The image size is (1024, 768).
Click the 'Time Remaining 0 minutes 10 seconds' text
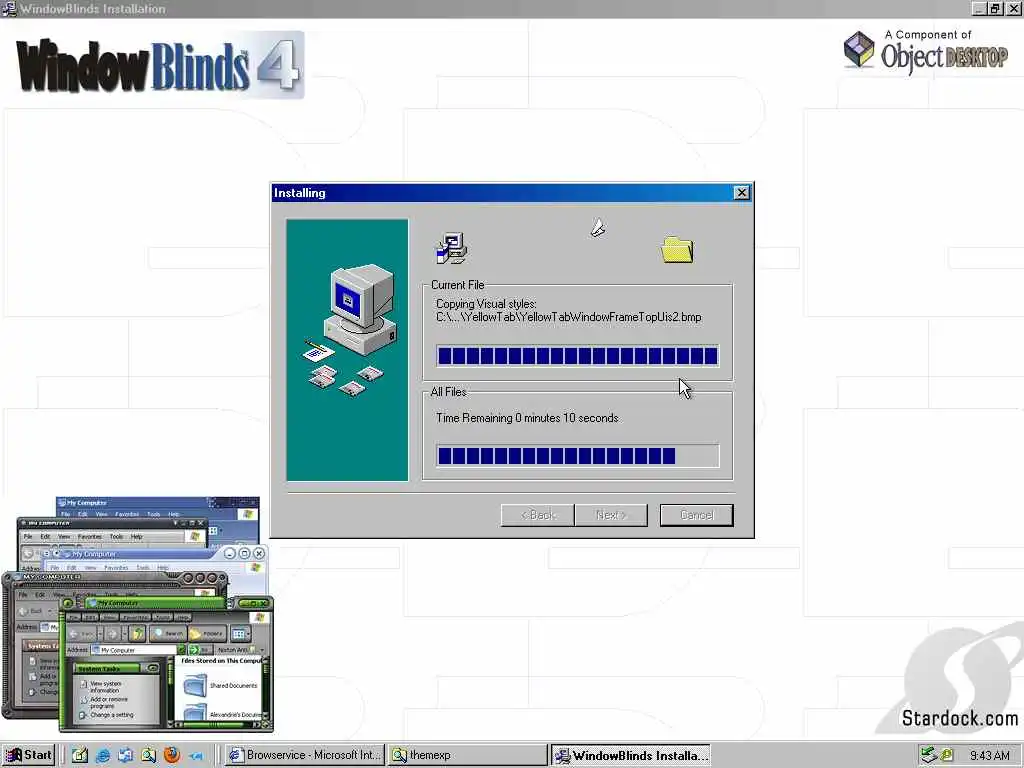tap(527, 418)
